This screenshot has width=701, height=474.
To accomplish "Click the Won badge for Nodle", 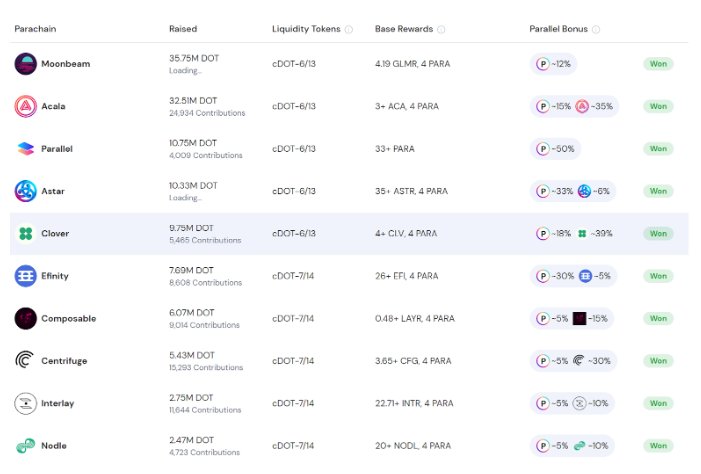I will (x=658, y=446).
